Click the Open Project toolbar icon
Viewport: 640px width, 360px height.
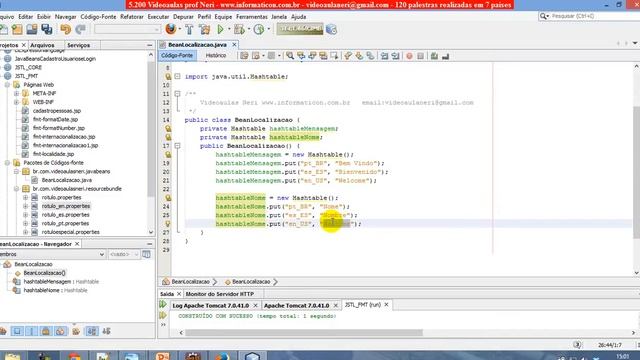point(32,29)
